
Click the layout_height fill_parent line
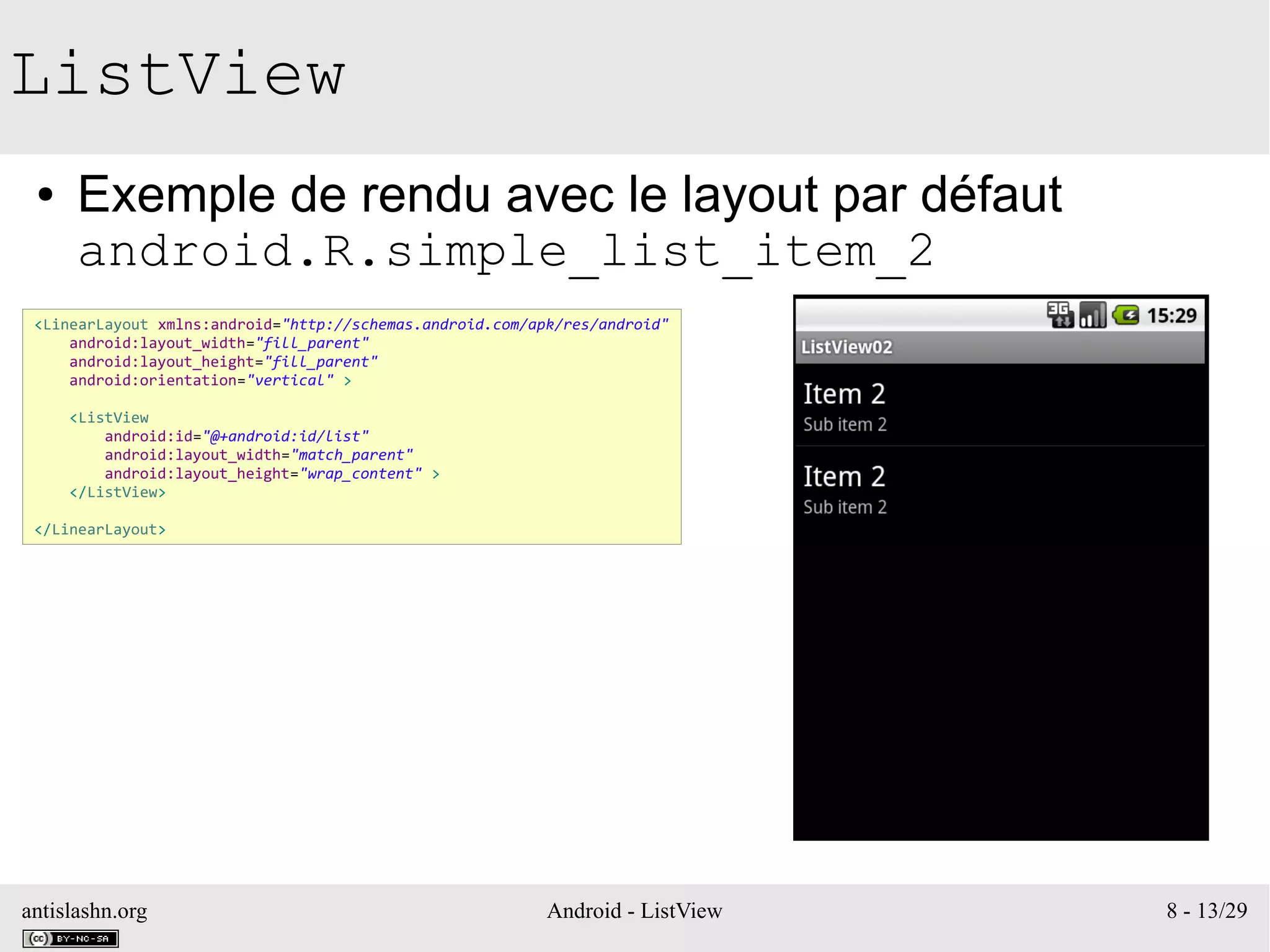pos(224,362)
